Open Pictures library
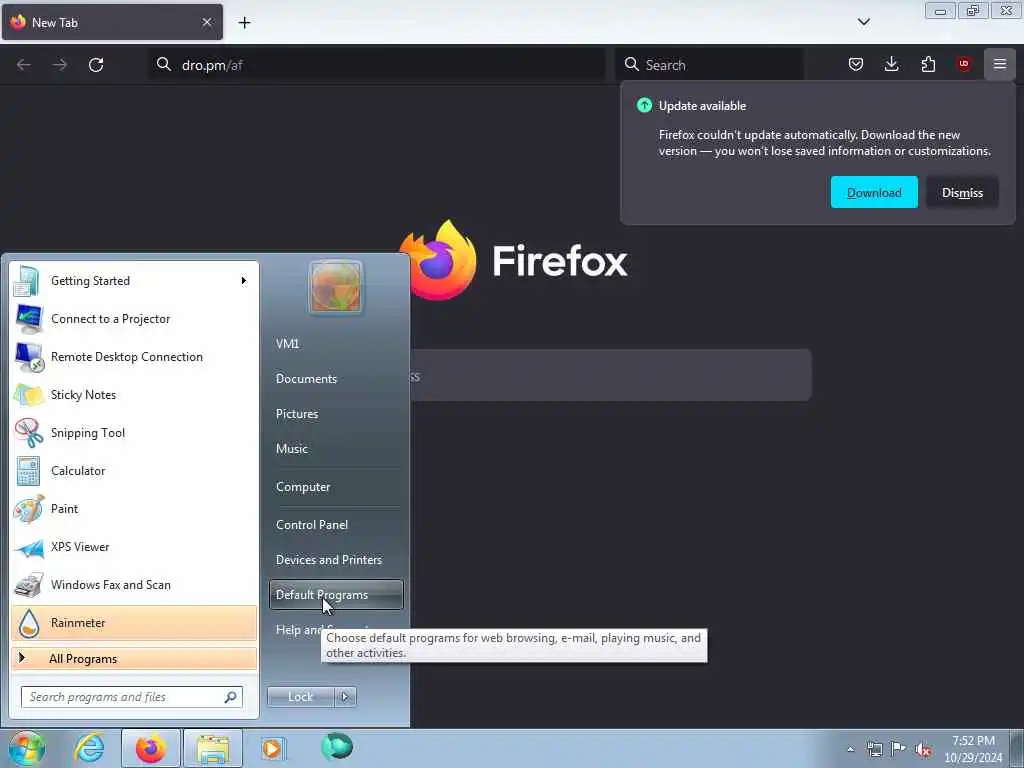 pyautogui.click(x=336, y=413)
